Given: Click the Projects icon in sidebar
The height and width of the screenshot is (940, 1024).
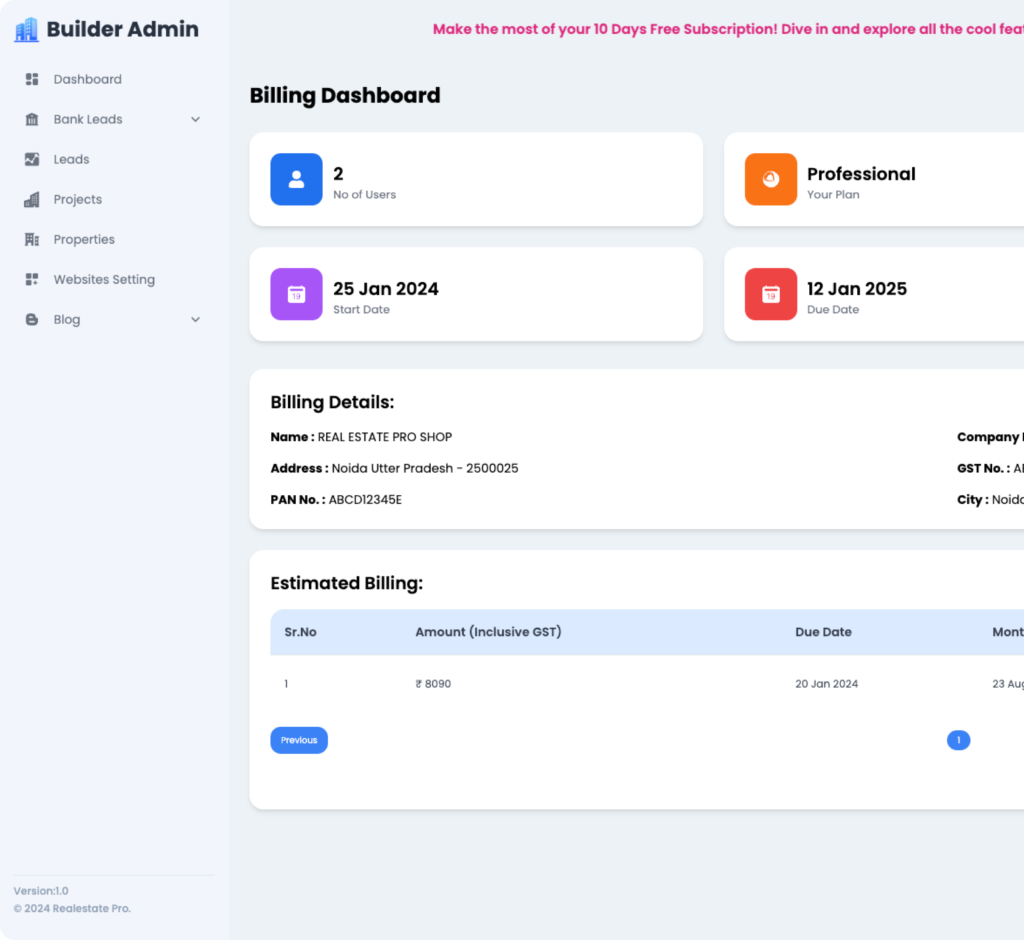Looking at the screenshot, I should pos(32,199).
